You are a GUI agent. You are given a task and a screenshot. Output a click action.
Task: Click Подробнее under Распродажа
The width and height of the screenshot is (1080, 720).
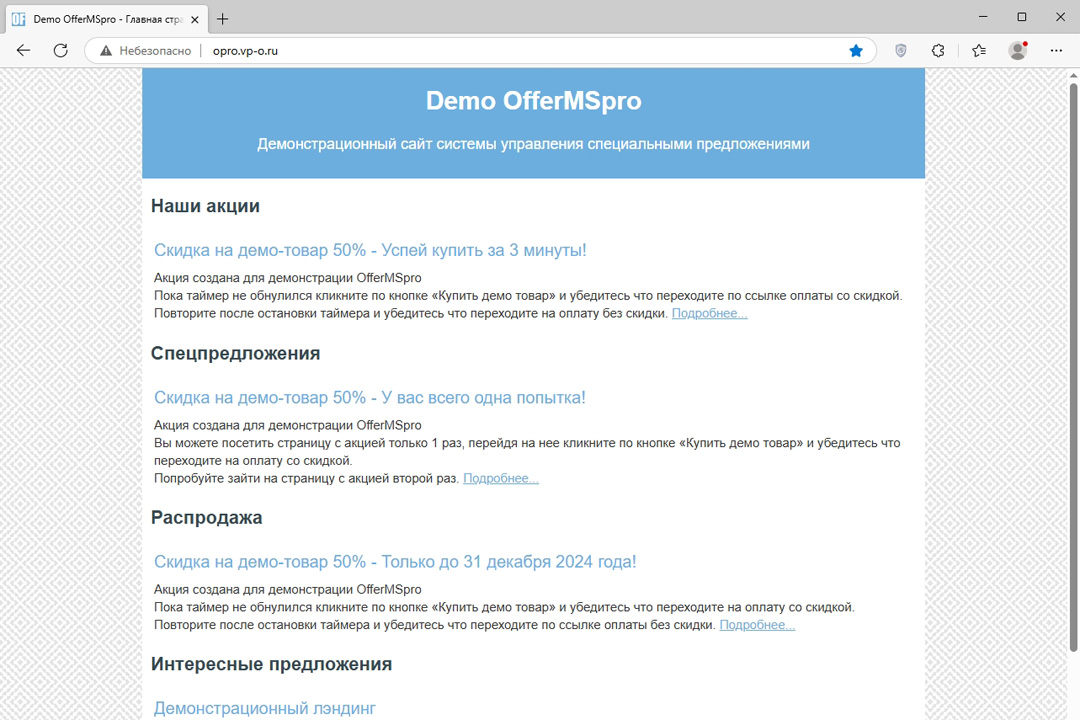pos(757,625)
